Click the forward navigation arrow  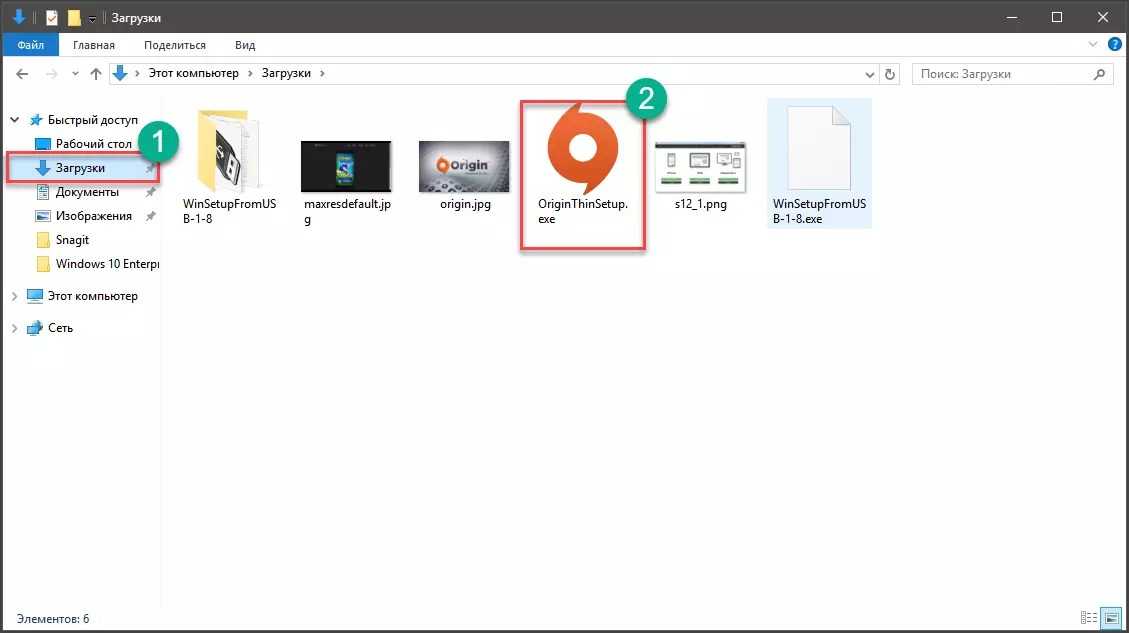pos(51,73)
